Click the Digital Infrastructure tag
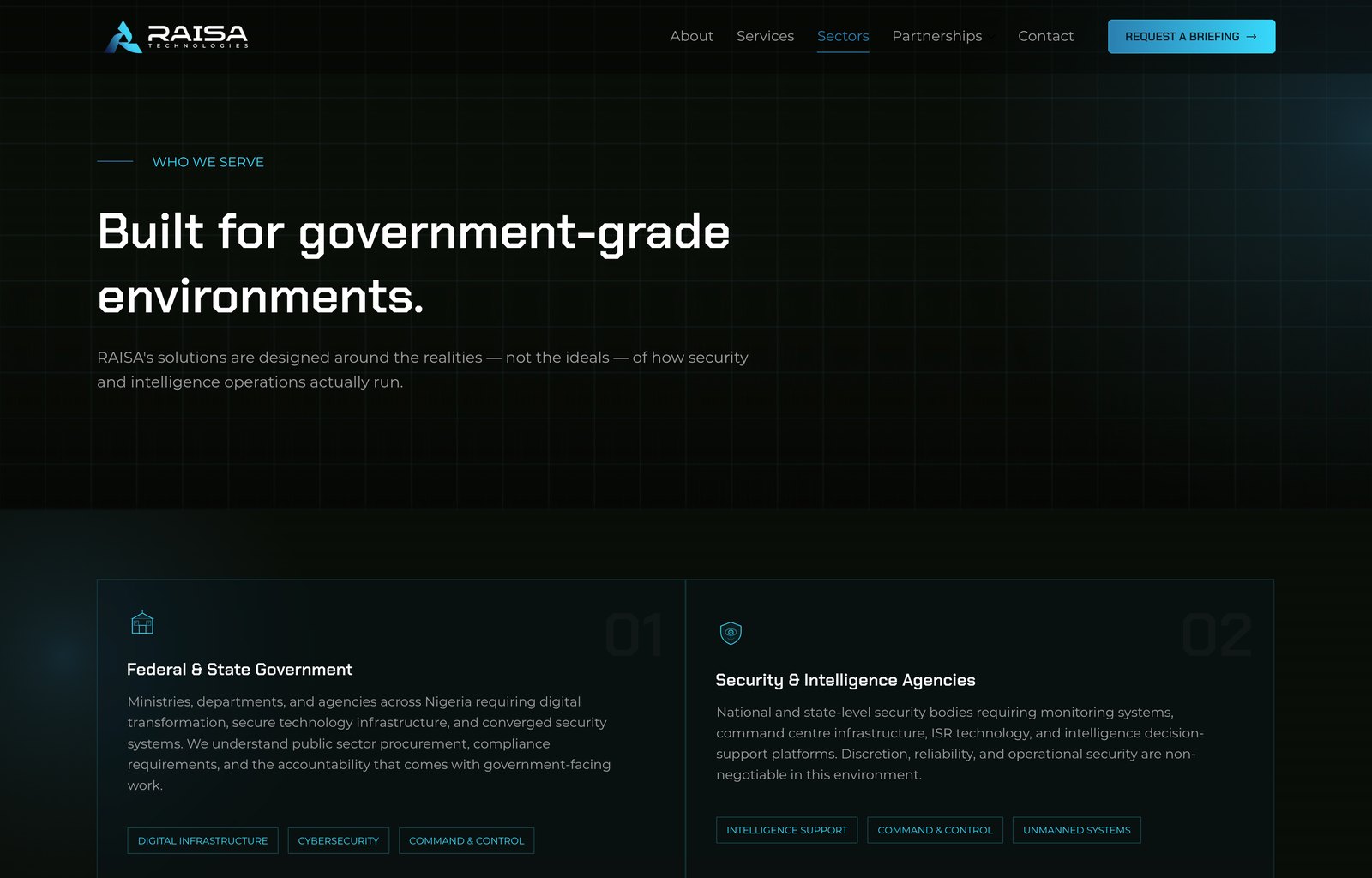The width and height of the screenshot is (1372, 878). [202, 840]
